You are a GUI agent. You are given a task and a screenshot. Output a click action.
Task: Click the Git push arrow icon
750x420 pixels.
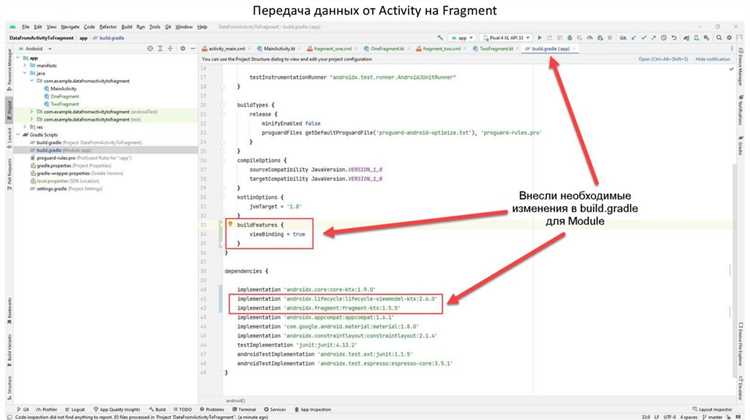653,38
